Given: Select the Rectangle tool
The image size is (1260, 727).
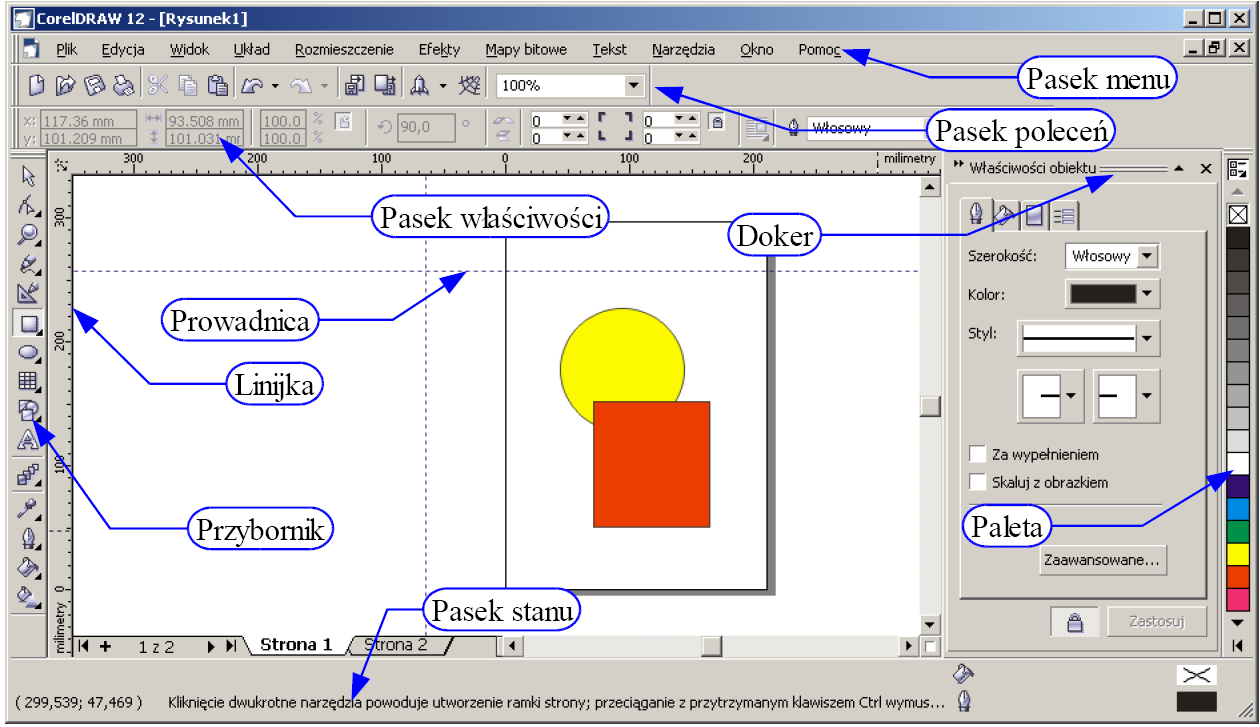Looking at the screenshot, I should [28, 323].
